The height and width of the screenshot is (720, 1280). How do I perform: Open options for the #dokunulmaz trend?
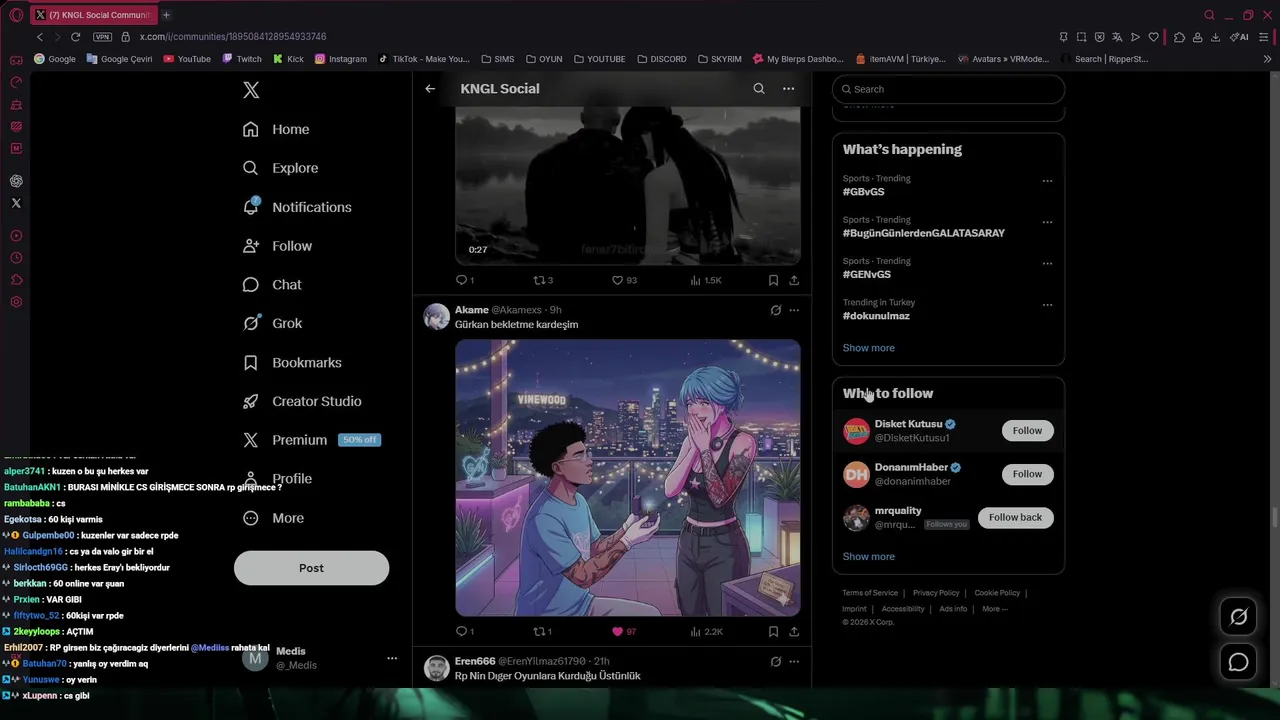tap(1047, 305)
